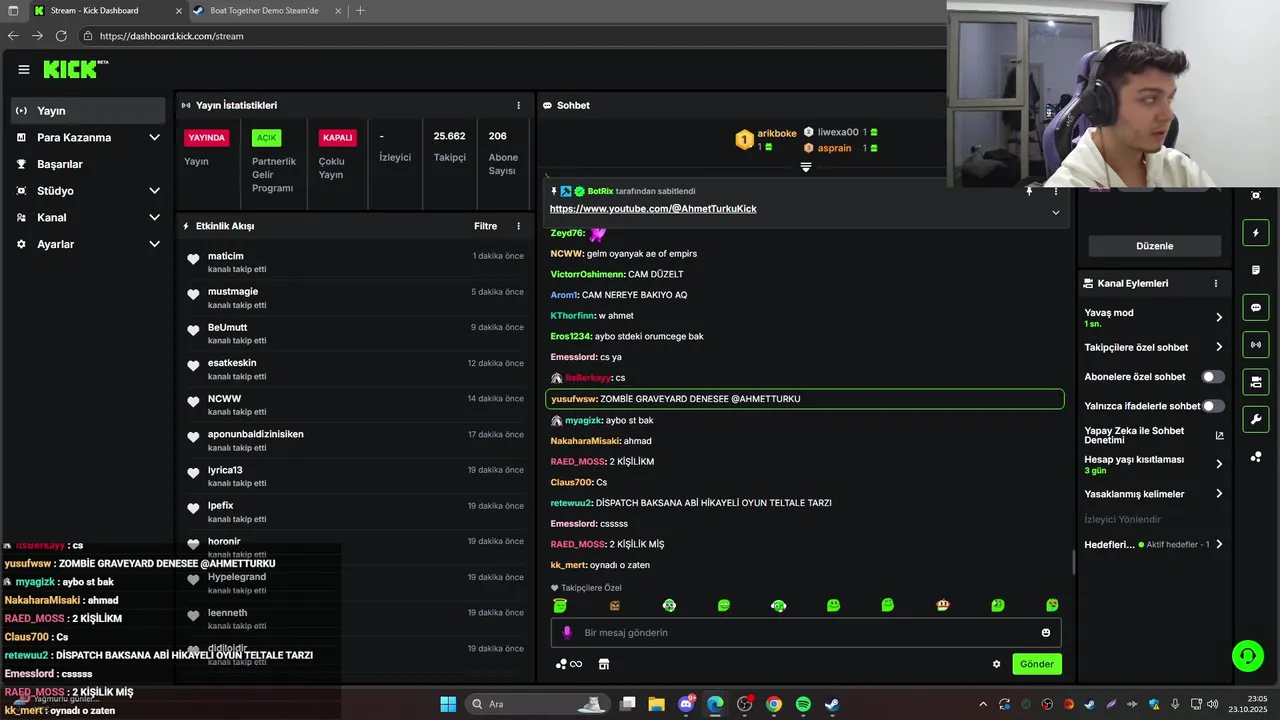Image resolution: width=1280 pixels, height=720 pixels.
Task: Open the Etkinlik Akışı three-dot options menu
Action: (518, 226)
